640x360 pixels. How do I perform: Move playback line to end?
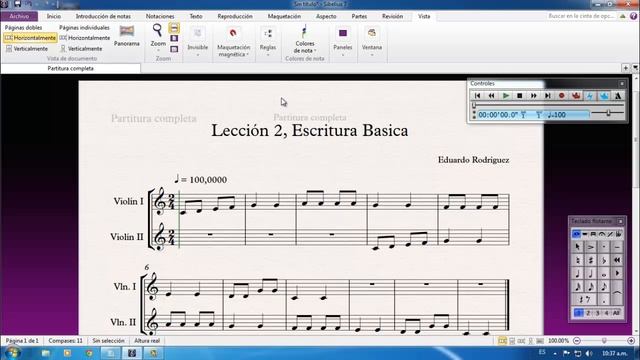pyautogui.click(x=547, y=96)
